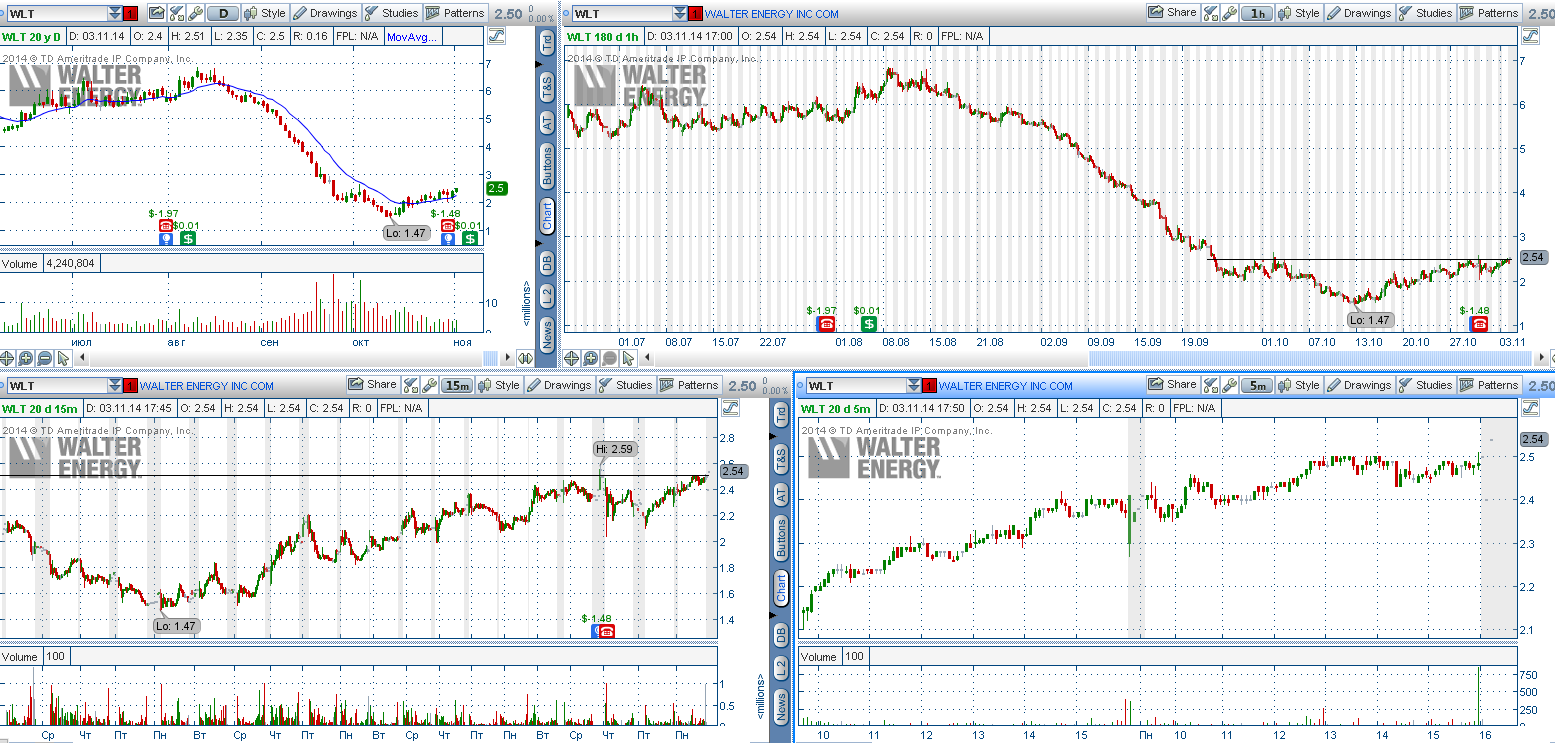The height and width of the screenshot is (743, 1555).
Task: Click the wrench settings icon on the 1h chart
Action: click(x=1230, y=13)
